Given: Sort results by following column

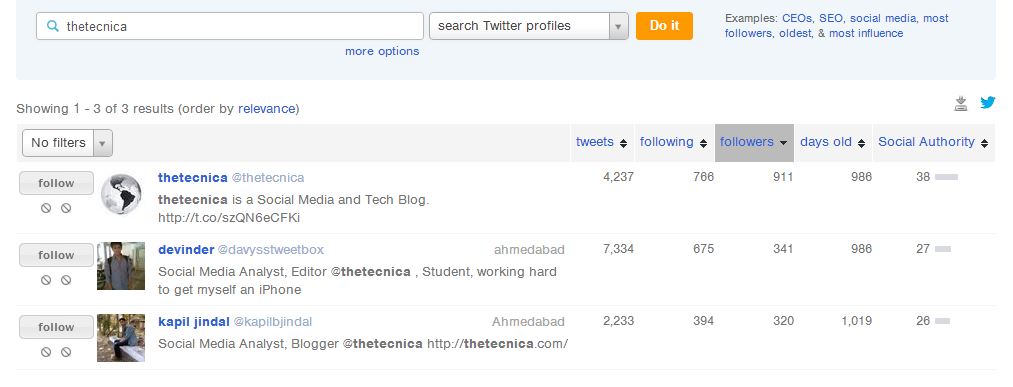Looking at the screenshot, I should pos(673,142).
